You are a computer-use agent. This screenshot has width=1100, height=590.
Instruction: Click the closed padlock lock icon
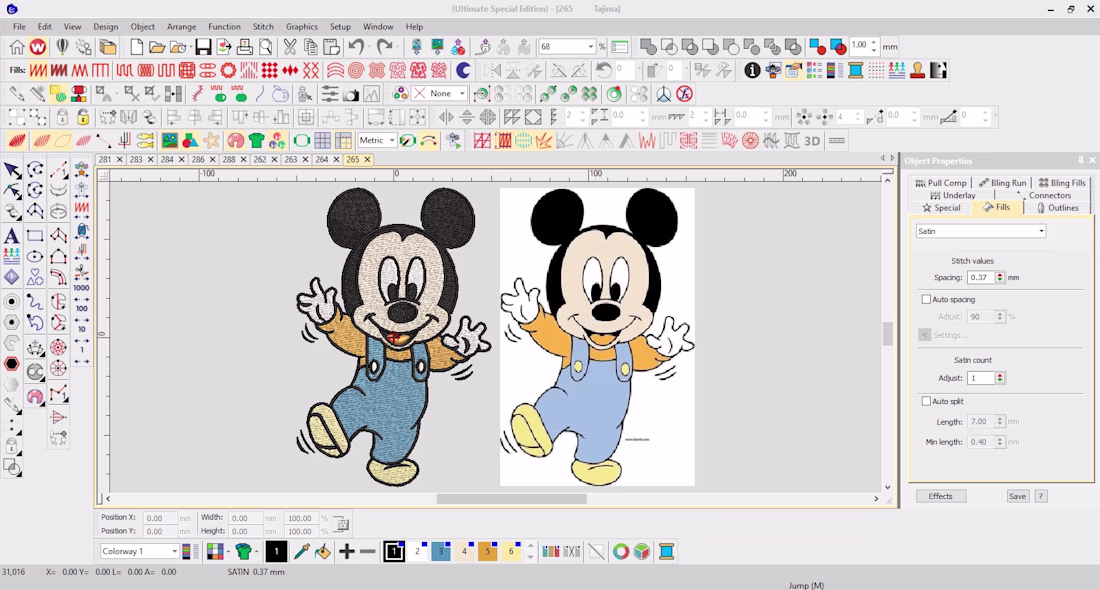tap(62, 117)
